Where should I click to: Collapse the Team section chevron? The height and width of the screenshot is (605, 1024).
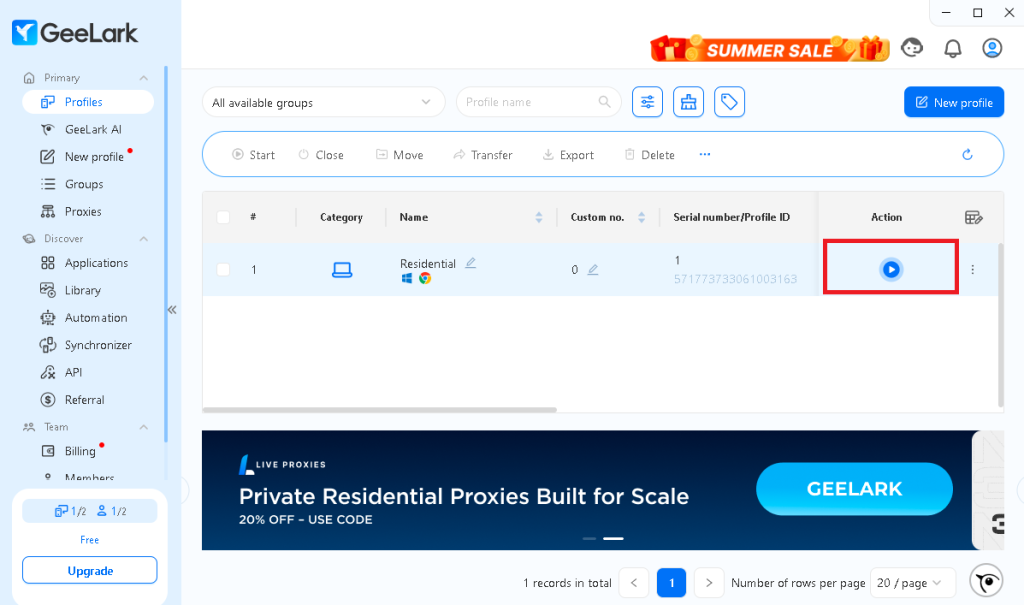coord(144,427)
